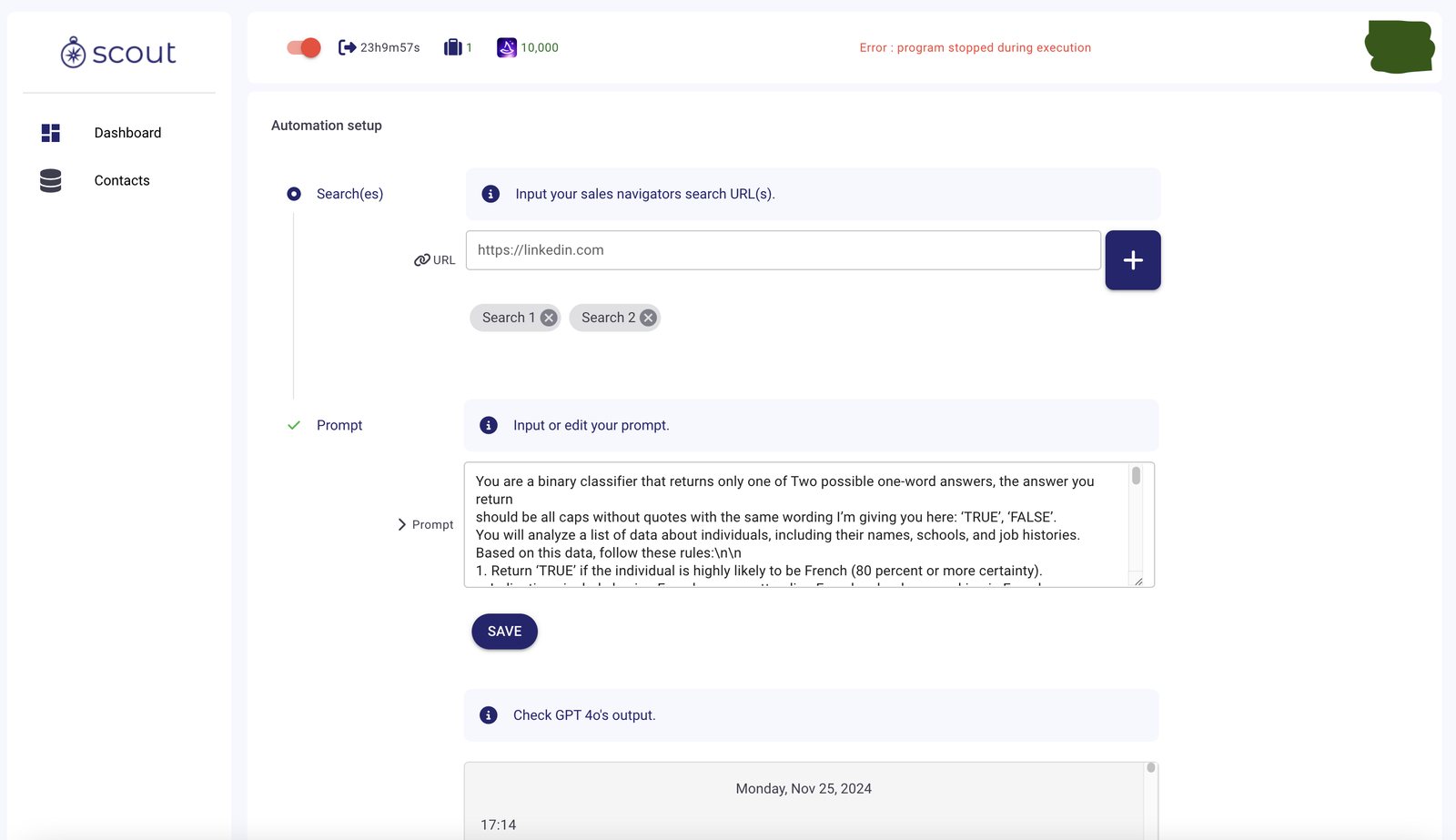Click the Monday, Nov 25, 2024 date
The height and width of the screenshot is (840, 1456).
pos(804,789)
